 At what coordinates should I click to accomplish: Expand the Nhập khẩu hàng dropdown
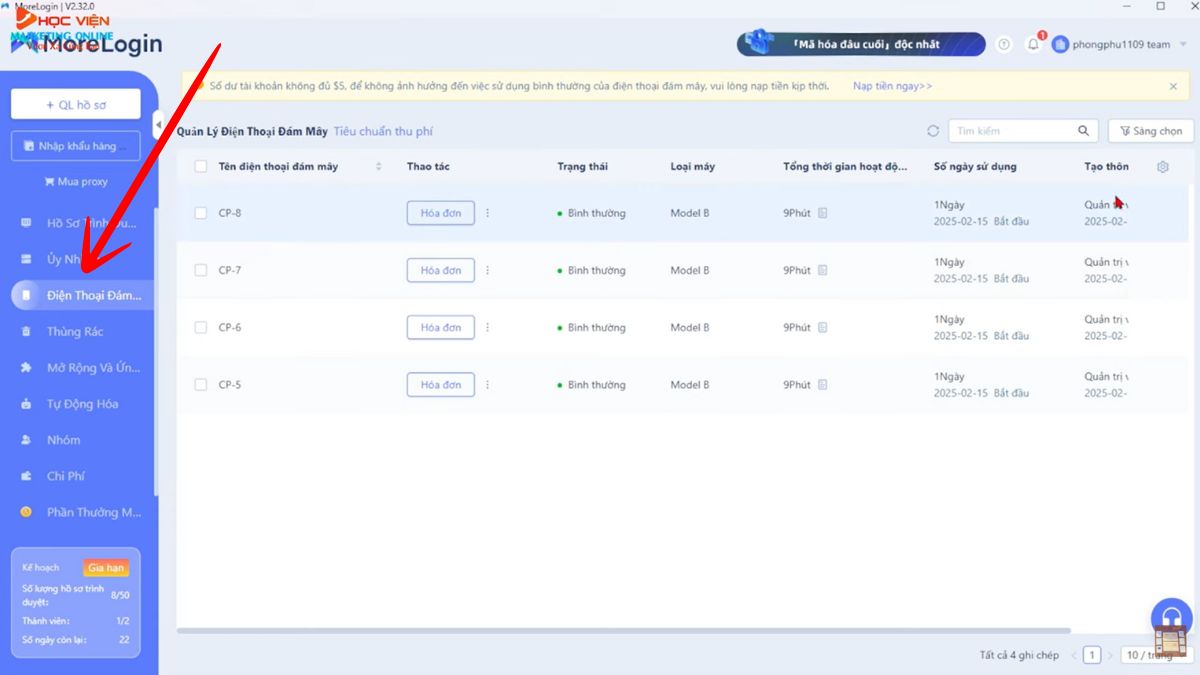pos(76,146)
